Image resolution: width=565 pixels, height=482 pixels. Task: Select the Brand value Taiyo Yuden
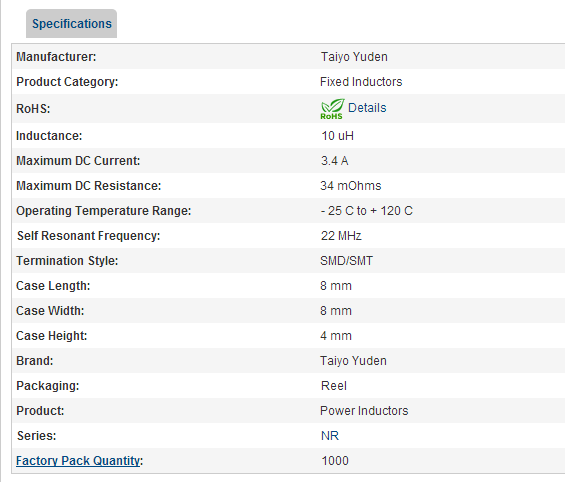(x=353, y=361)
